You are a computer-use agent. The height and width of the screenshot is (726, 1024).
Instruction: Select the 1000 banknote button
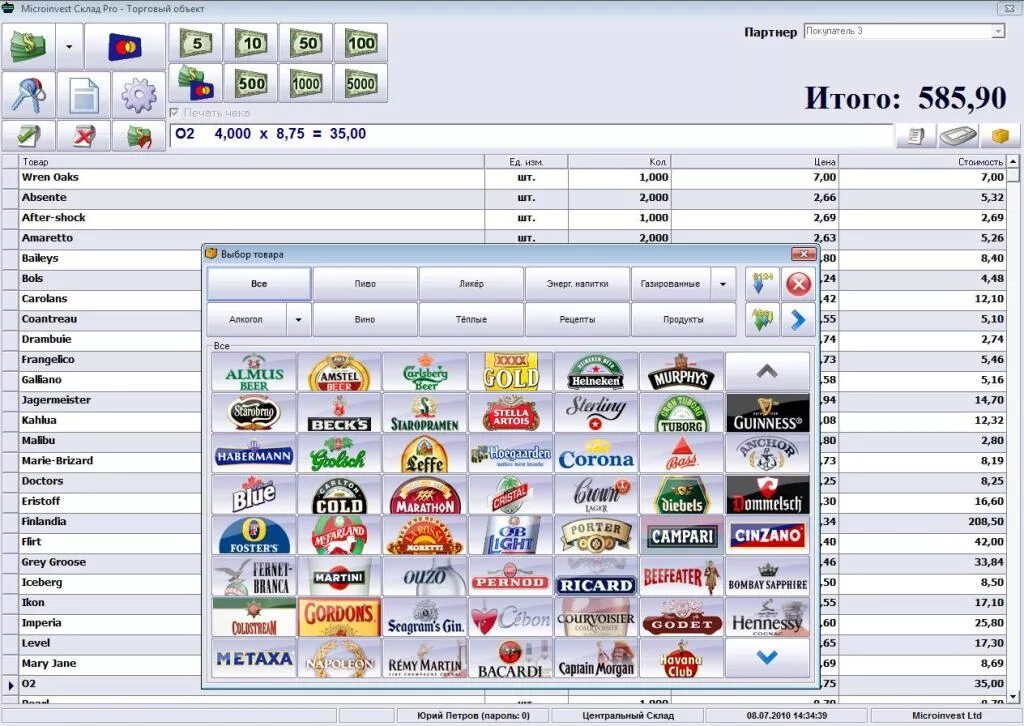[x=306, y=83]
